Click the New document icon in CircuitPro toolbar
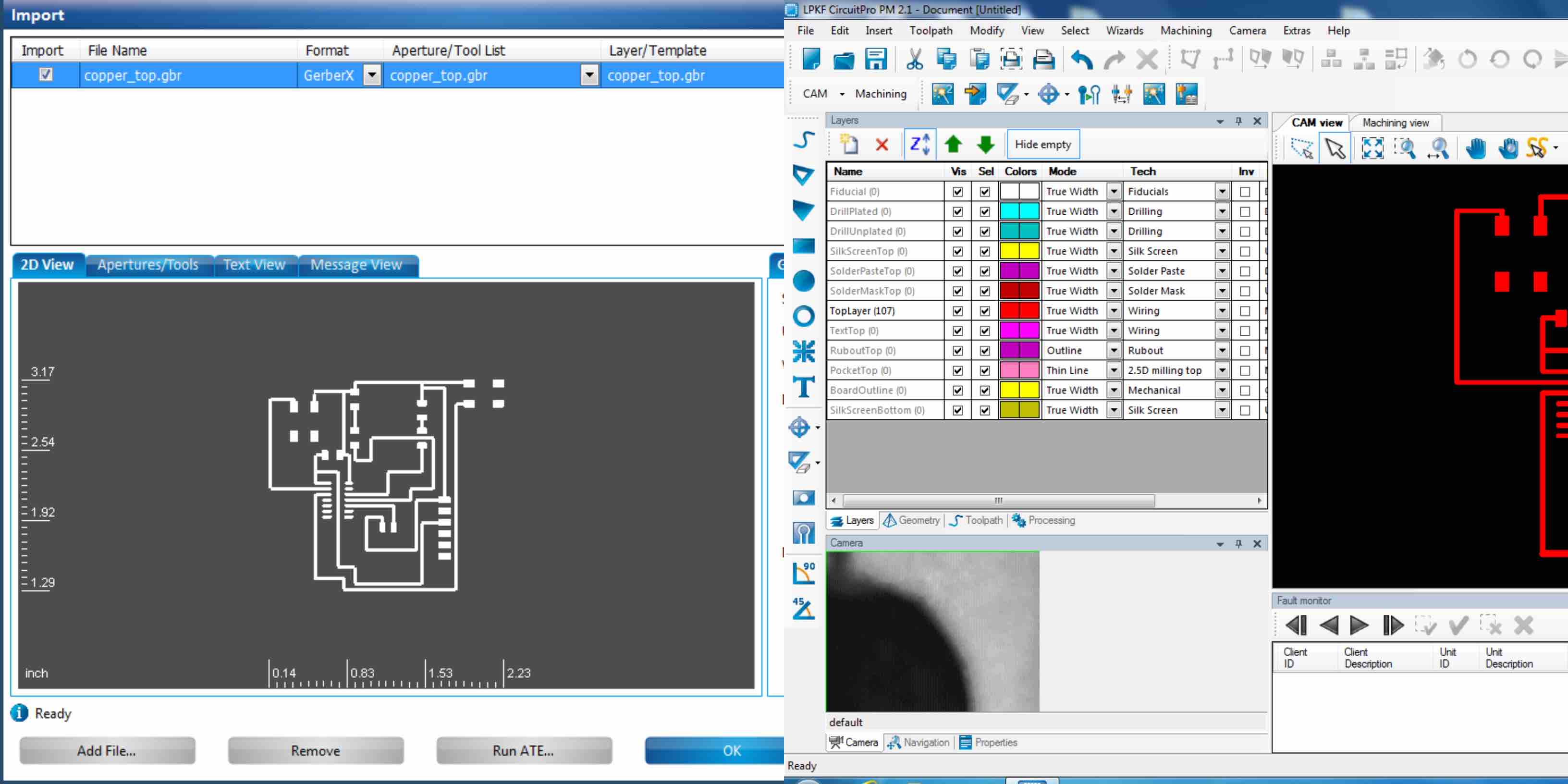Image resolution: width=1568 pixels, height=784 pixels. (811, 59)
